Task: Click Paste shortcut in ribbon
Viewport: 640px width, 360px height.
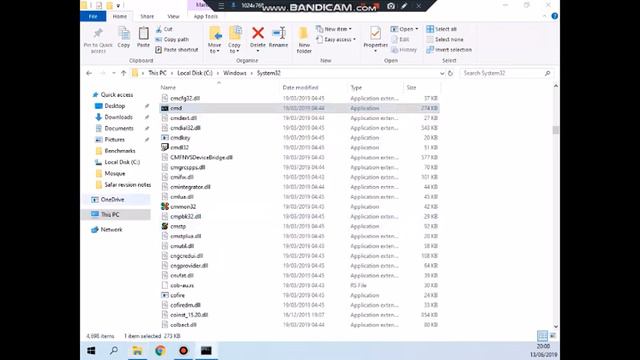Action: 177,49
